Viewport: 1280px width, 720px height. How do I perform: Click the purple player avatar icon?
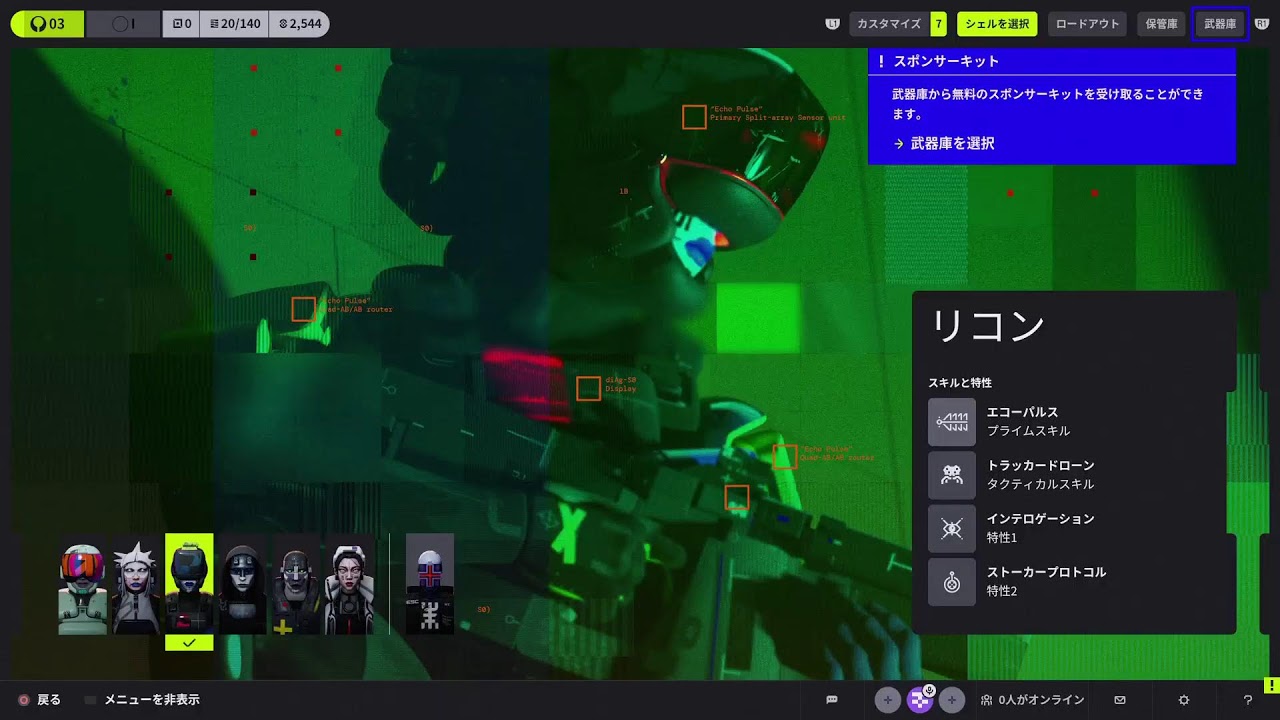click(919, 701)
